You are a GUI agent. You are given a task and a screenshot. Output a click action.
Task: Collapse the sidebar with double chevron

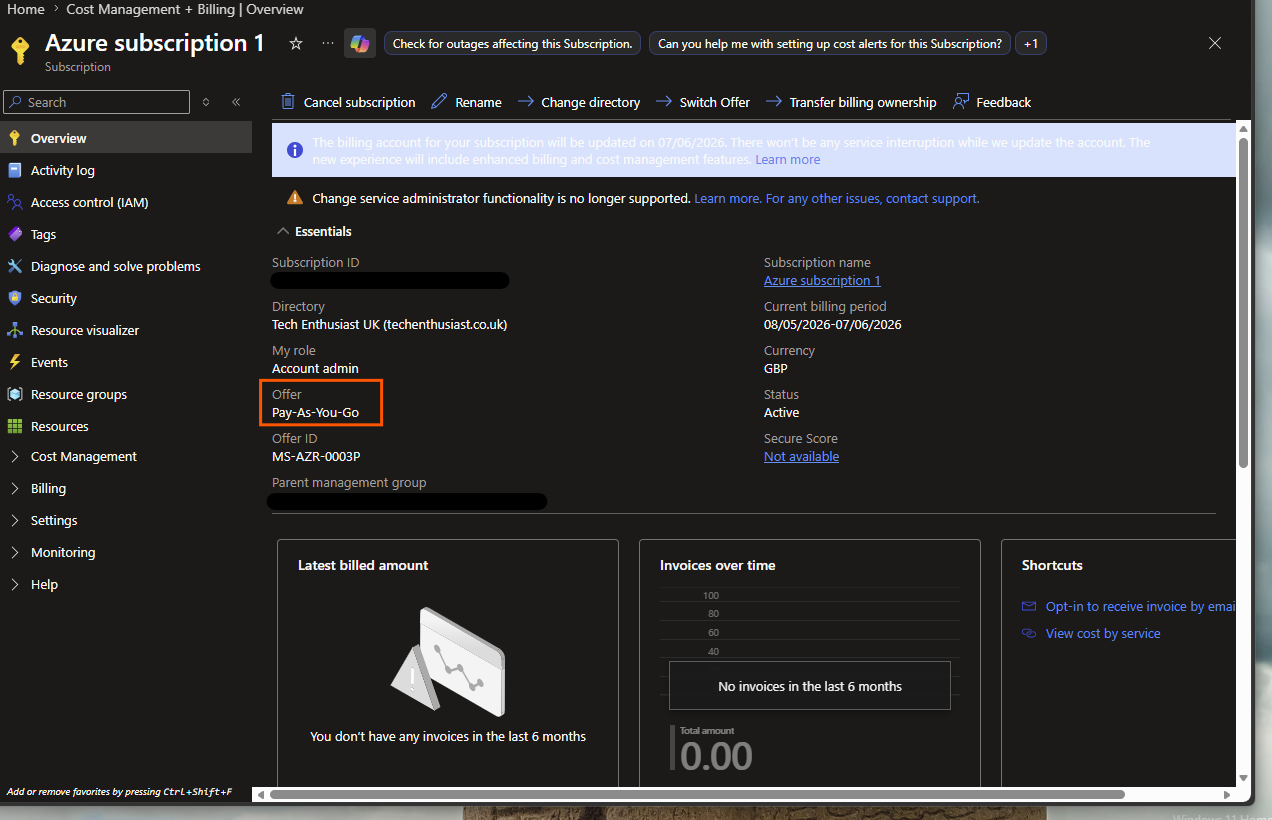[x=236, y=102]
